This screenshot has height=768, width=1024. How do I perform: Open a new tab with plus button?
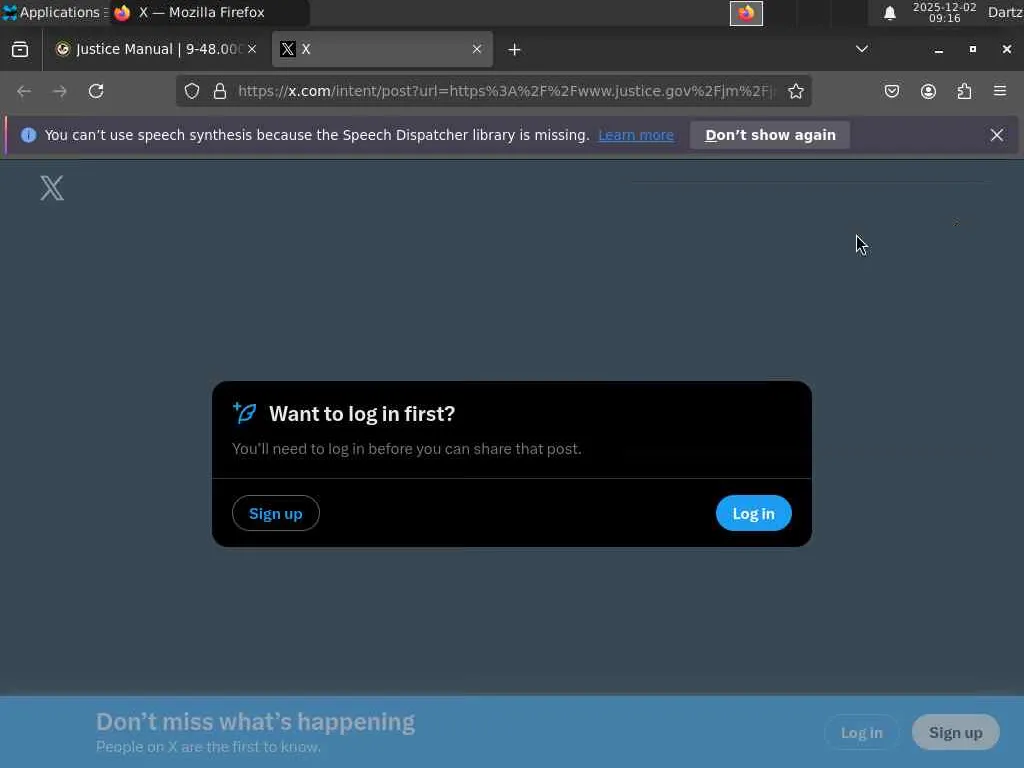click(515, 50)
